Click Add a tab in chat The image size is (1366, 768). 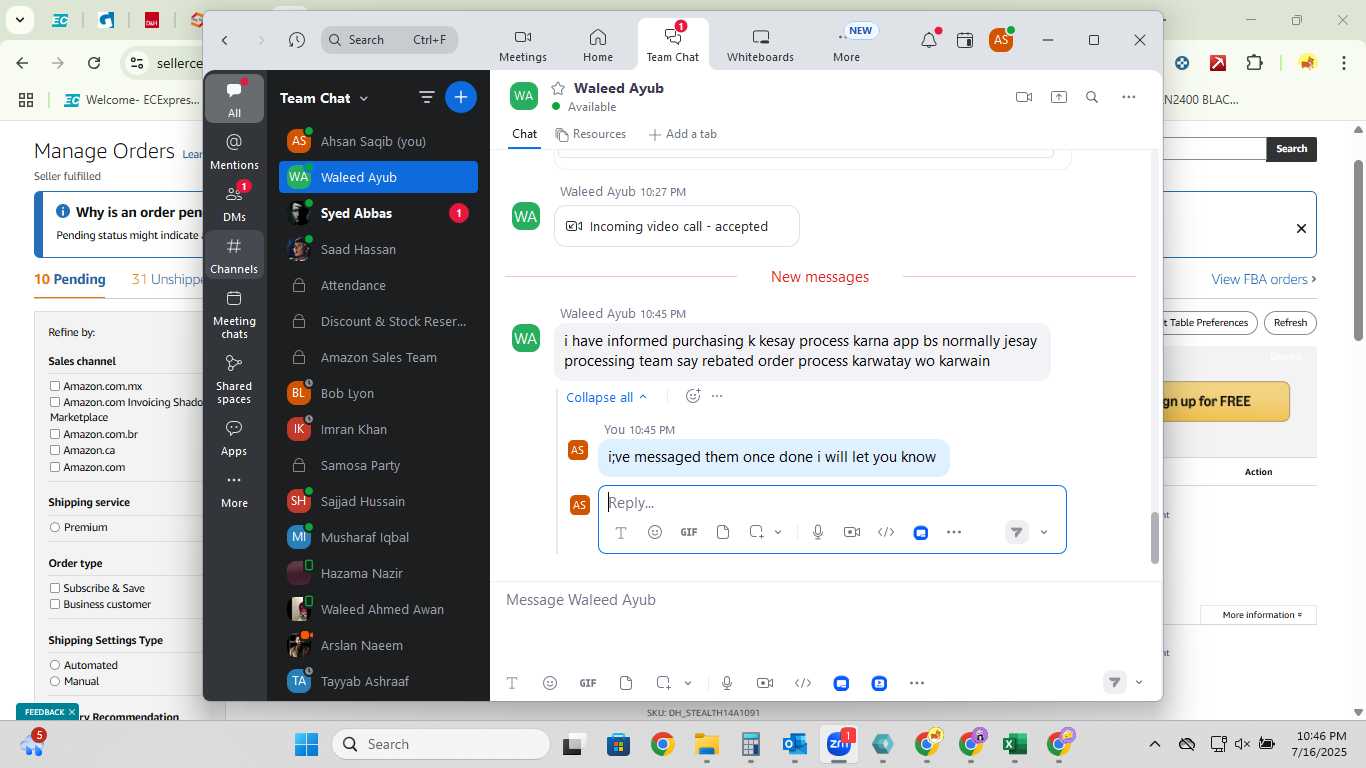(682, 134)
